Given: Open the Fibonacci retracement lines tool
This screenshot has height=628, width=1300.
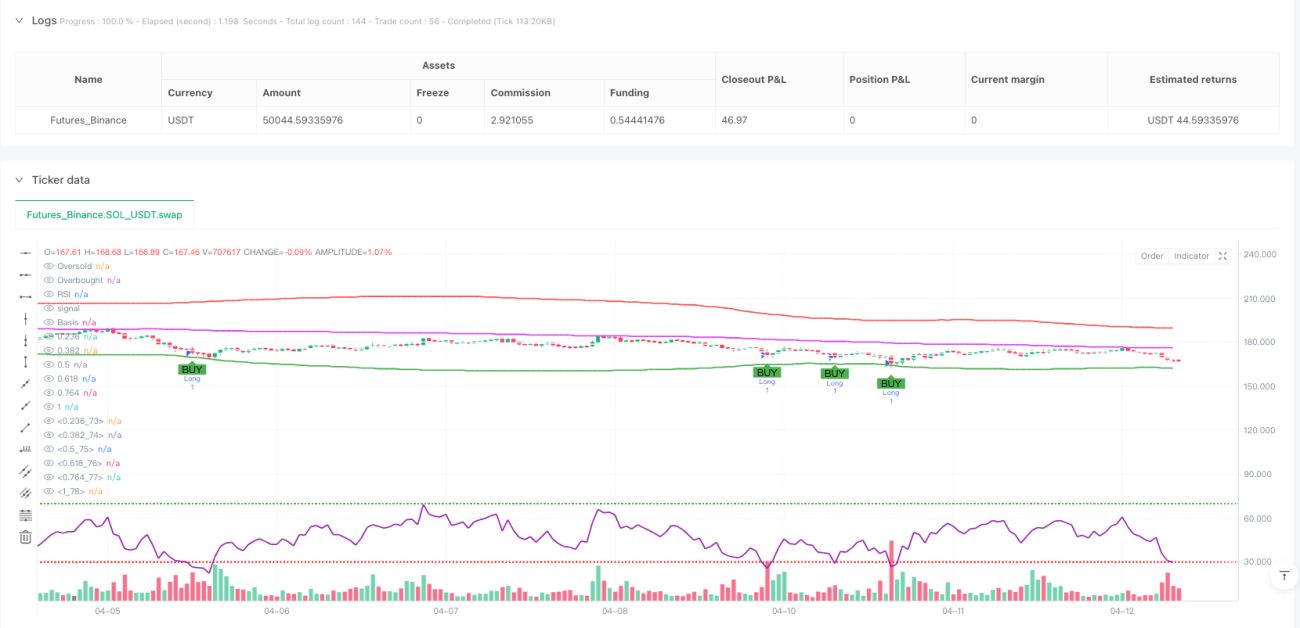Looking at the screenshot, I should point(25,515).
